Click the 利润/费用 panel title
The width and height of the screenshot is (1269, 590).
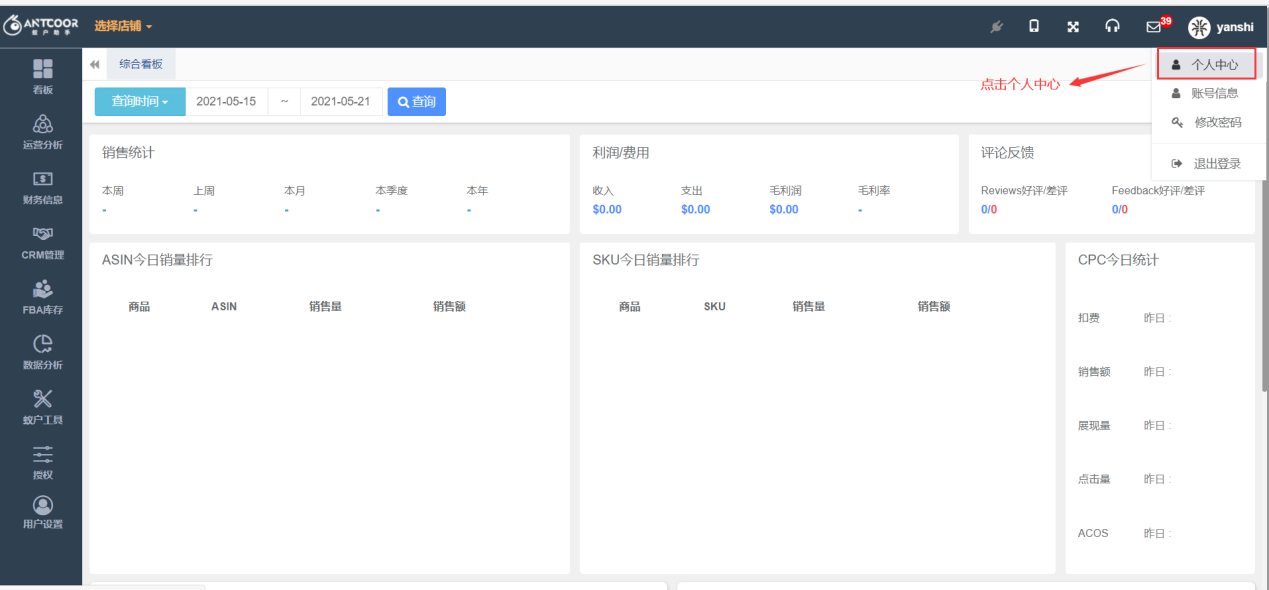(621, 153)
